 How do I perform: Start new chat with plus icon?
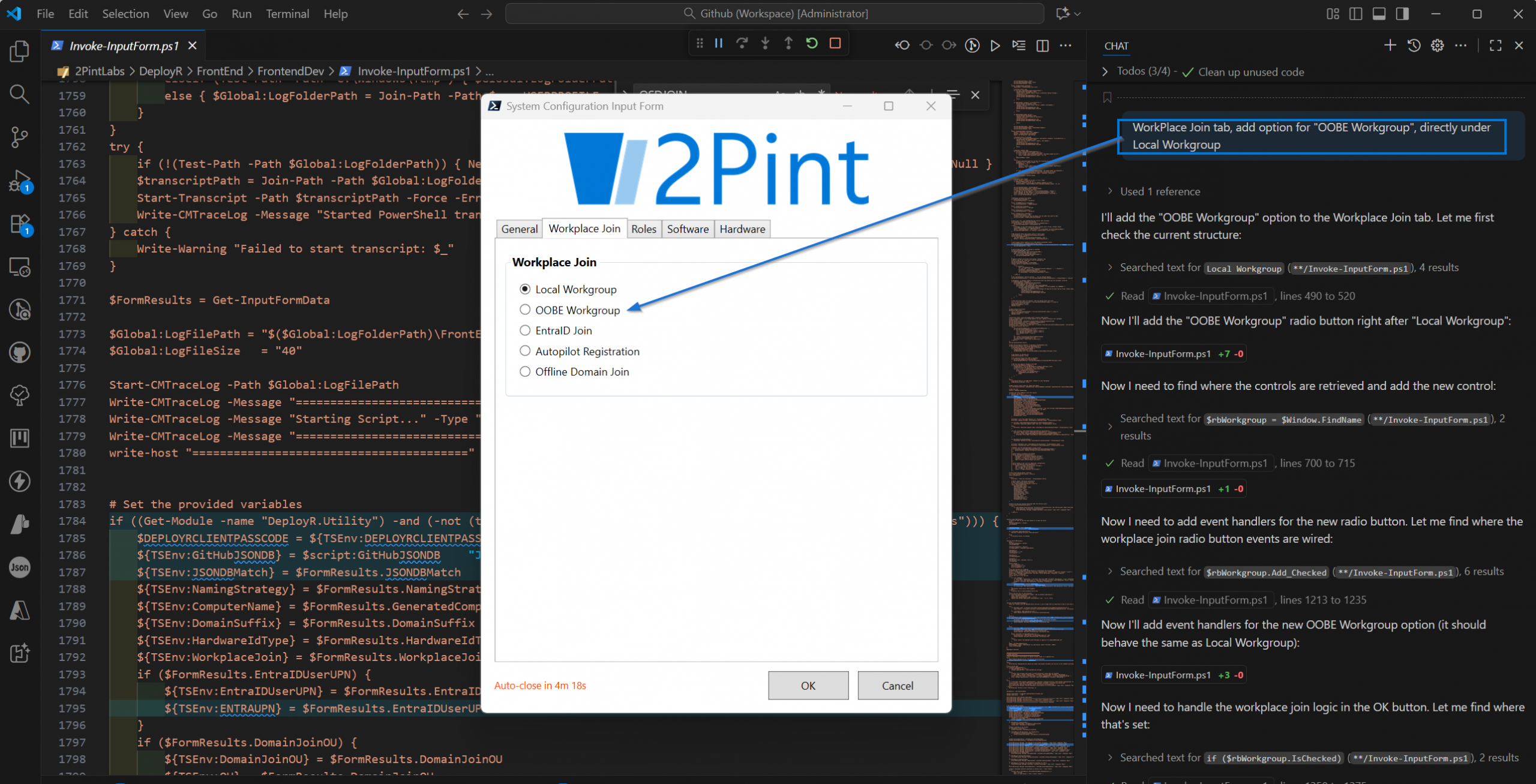[x=1390, y=46]
